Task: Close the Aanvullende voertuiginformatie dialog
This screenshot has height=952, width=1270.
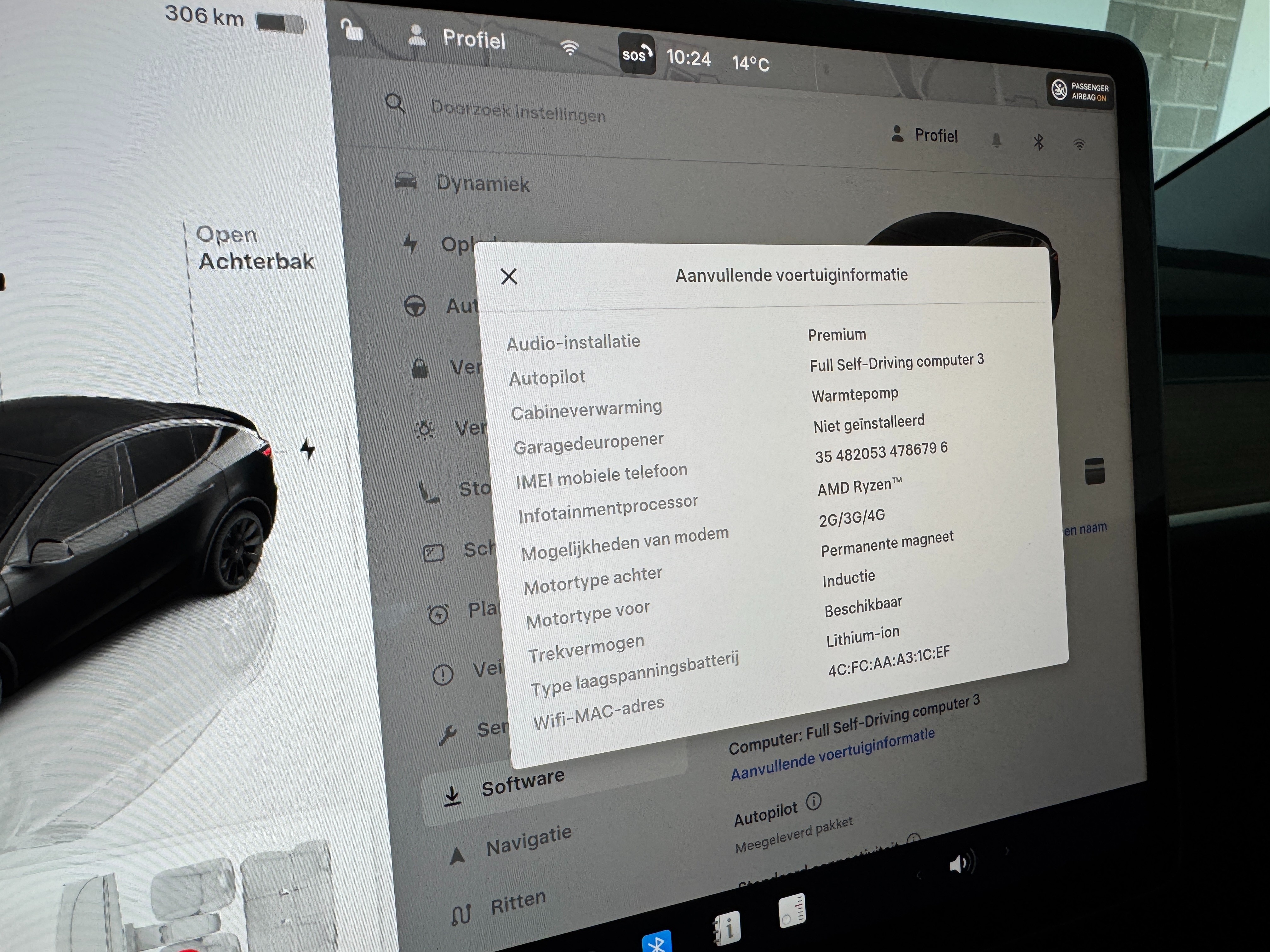Action: [x=509, y=277]
